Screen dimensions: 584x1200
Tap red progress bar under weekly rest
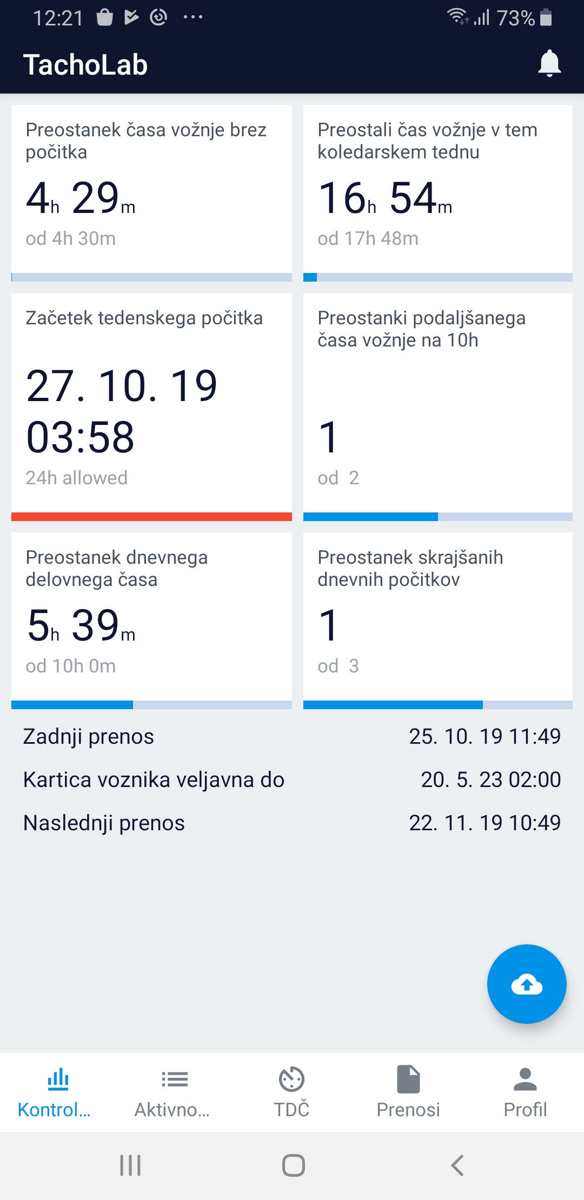pyautogui.click(x=152, y=517)
